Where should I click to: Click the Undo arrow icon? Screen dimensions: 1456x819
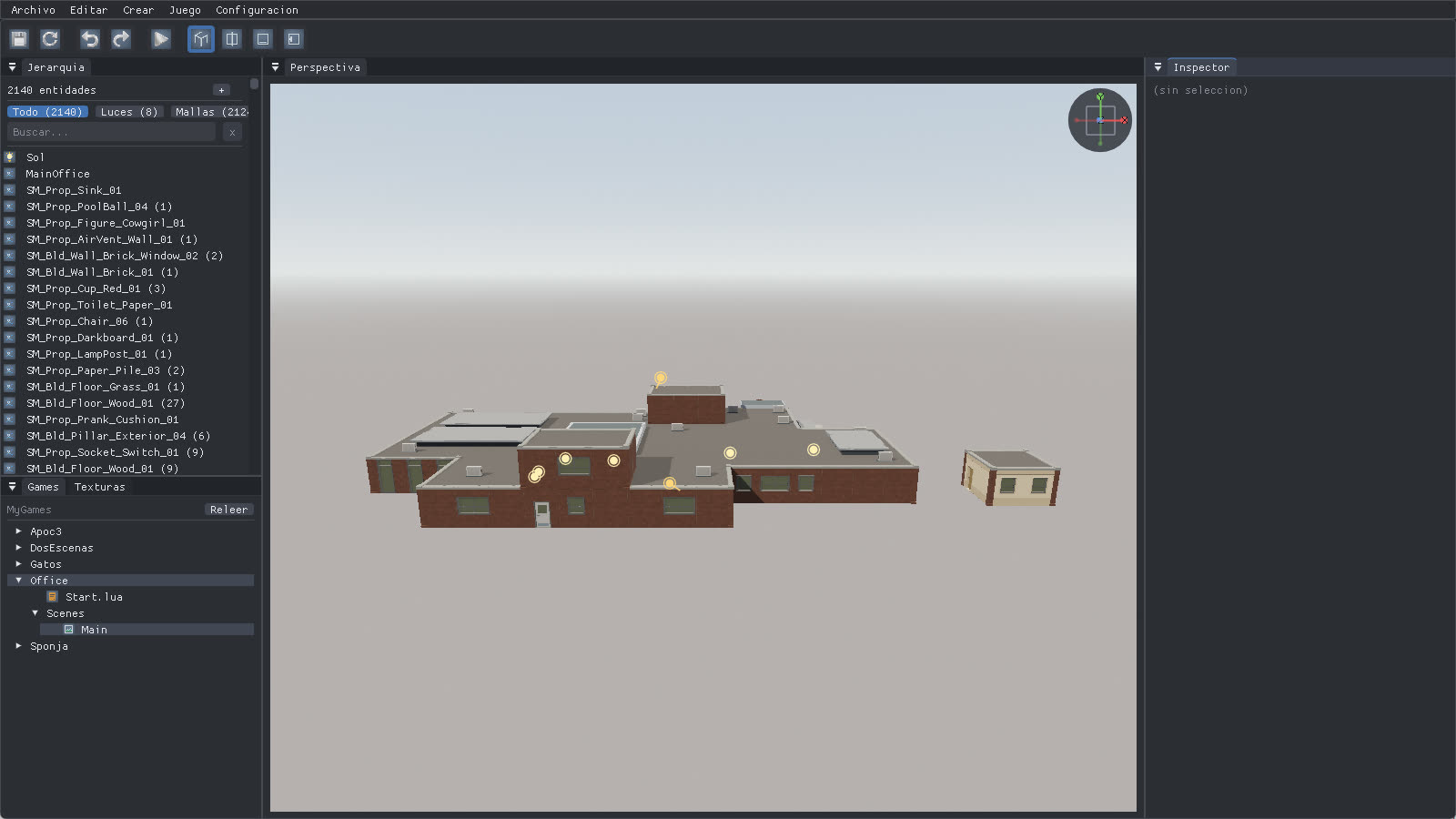pyautogui.click(x=89, y=39)
